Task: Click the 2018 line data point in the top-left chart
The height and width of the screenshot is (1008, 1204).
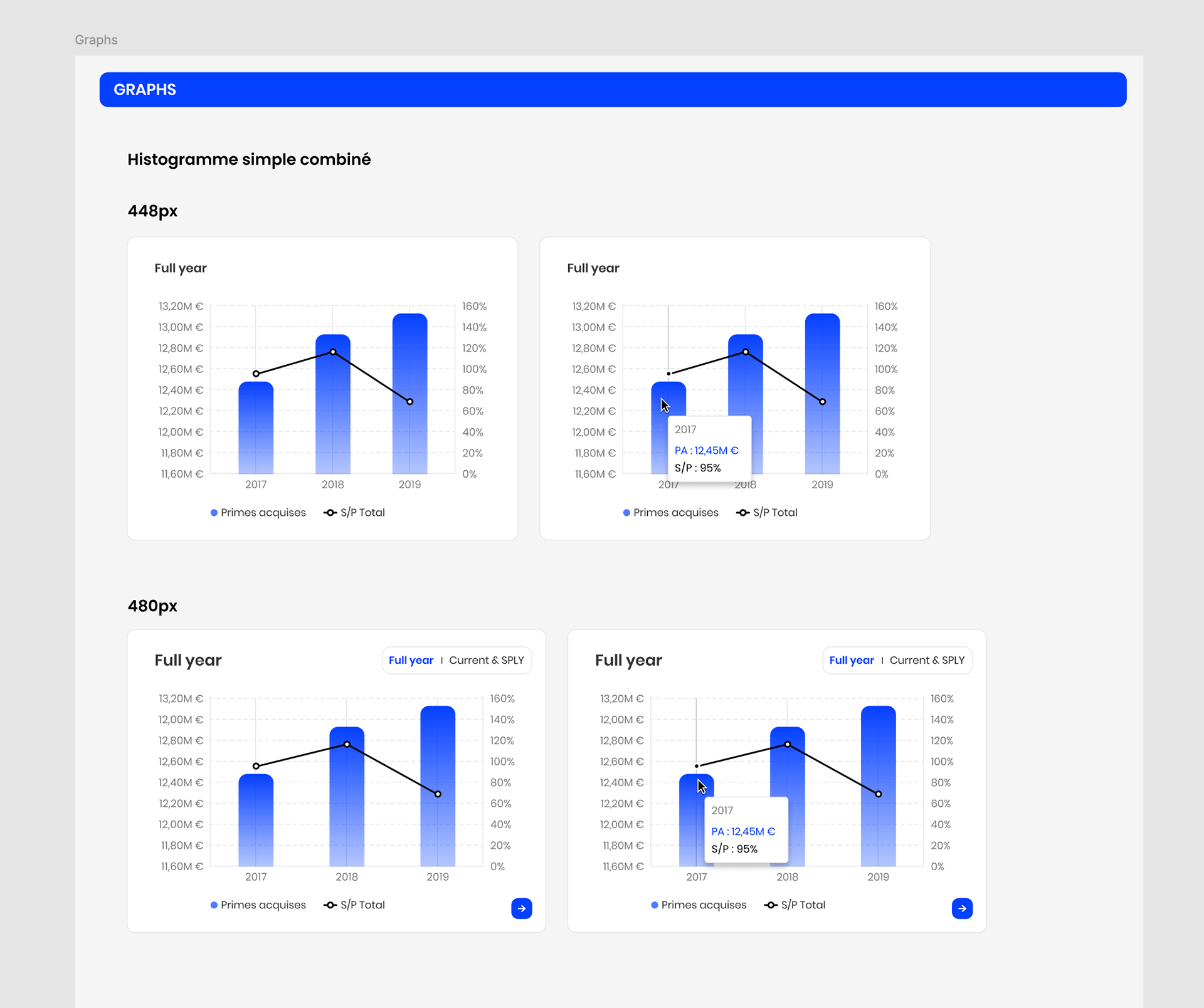Action: 333,352
